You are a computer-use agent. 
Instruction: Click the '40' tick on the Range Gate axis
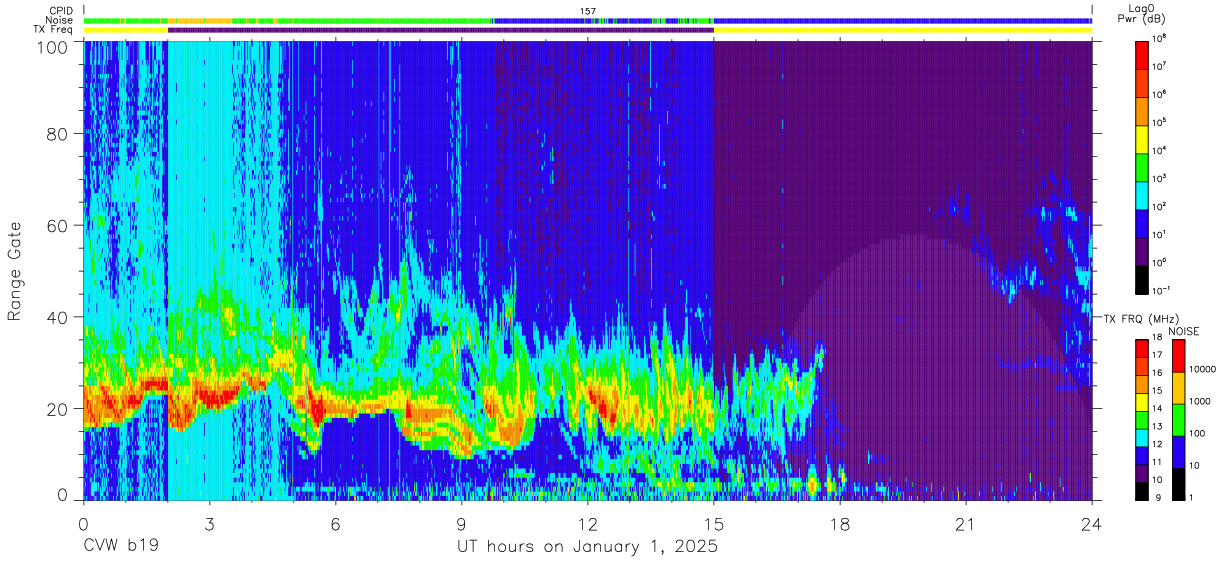tap(58, 317)
